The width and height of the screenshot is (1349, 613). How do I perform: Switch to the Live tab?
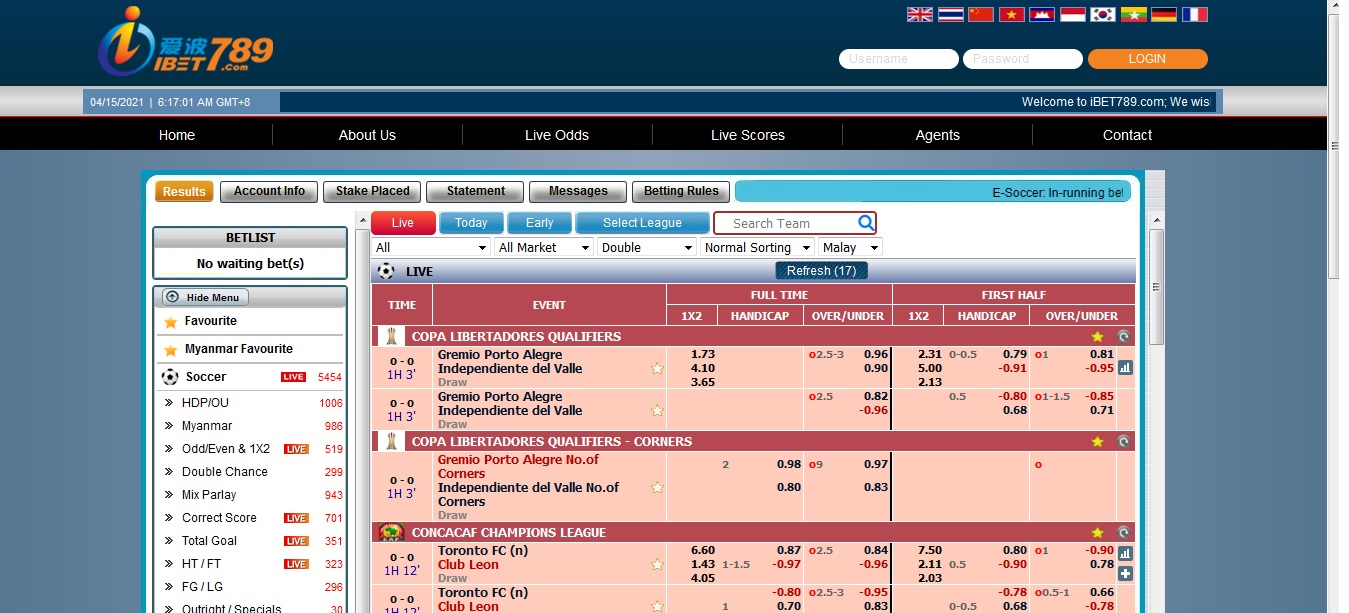pyautogui.click(x=403, y=223)
